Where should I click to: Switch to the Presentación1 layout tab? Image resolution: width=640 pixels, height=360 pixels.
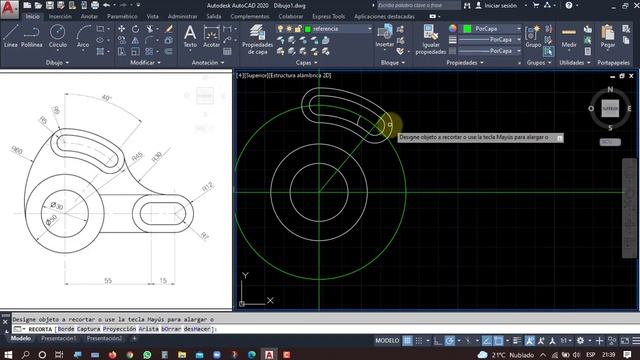58,338
